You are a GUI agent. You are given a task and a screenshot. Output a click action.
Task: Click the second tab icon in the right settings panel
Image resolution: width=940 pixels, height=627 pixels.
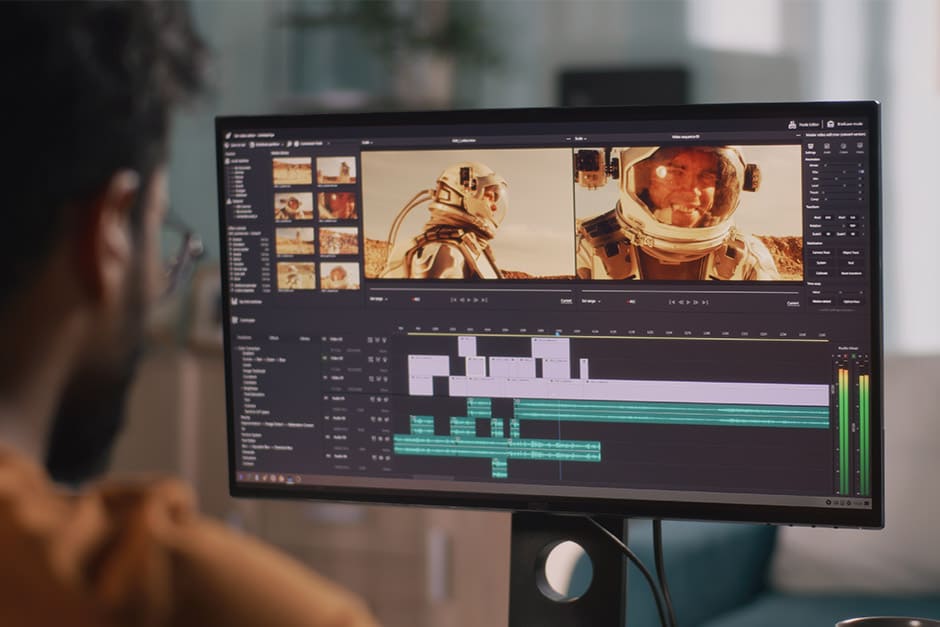tap(826, 146)
